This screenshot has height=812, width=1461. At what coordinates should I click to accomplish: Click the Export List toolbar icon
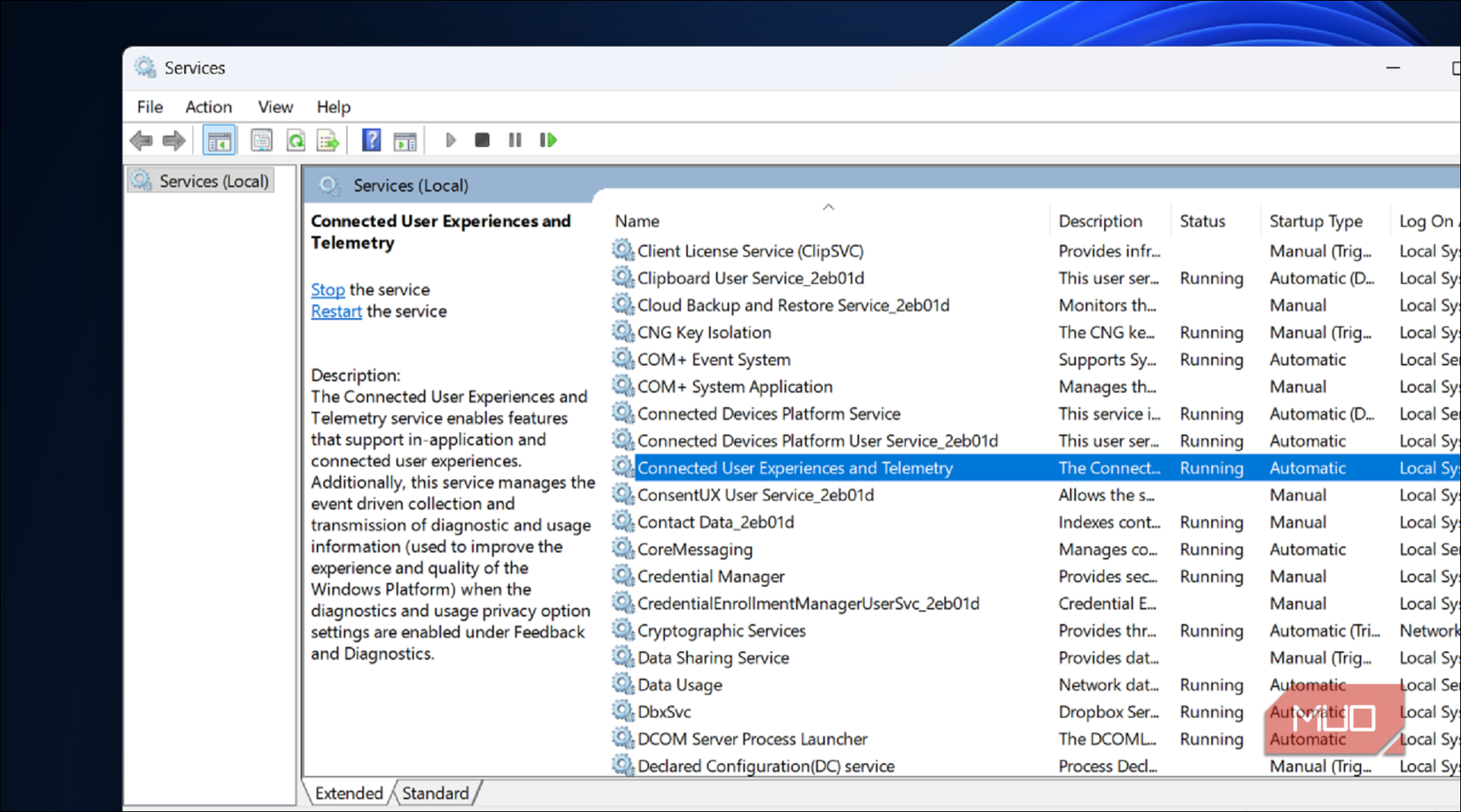click(x=328, y=139)
